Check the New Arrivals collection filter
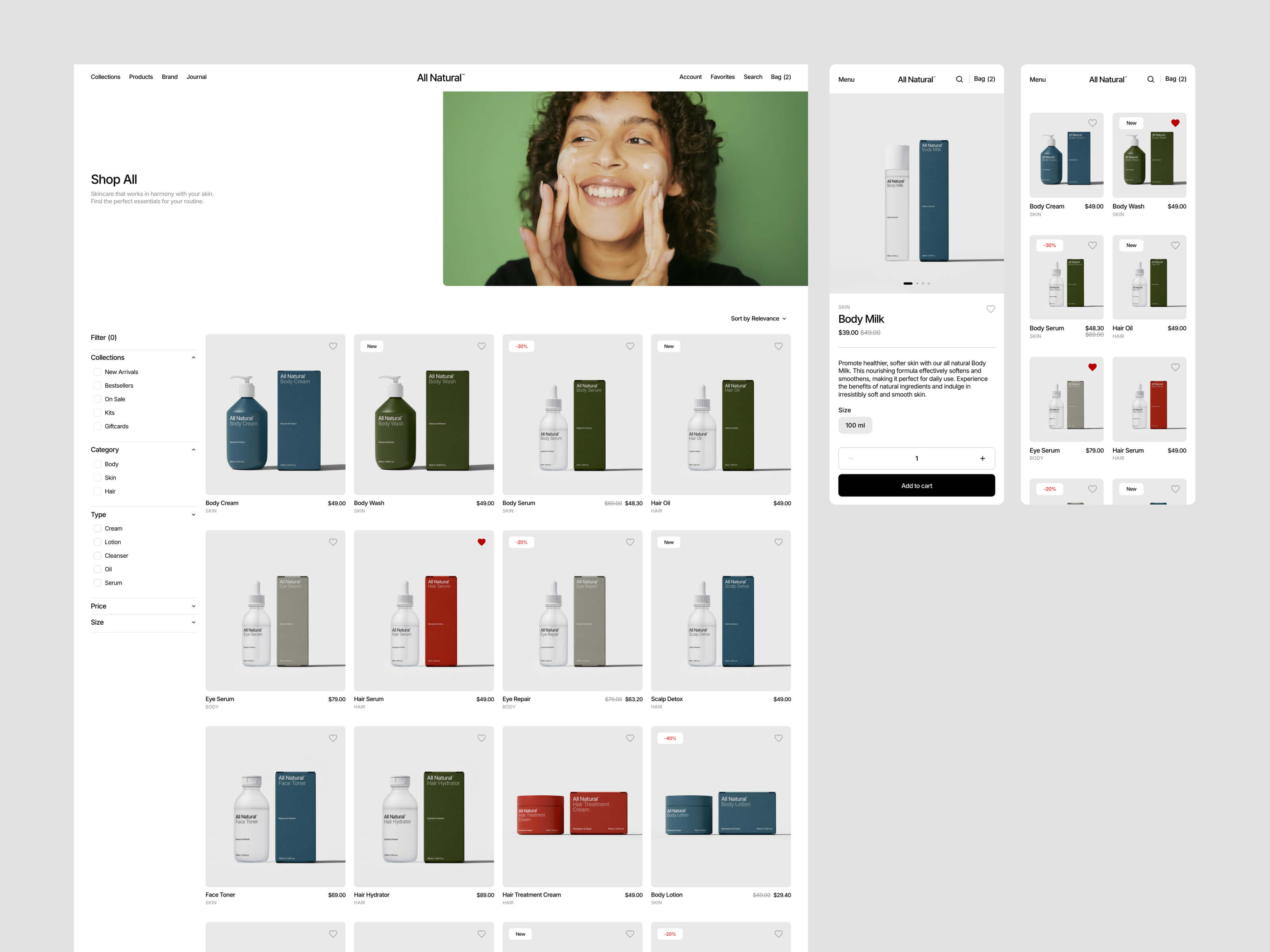This screenshot has width=1270, height=952. 98,372
